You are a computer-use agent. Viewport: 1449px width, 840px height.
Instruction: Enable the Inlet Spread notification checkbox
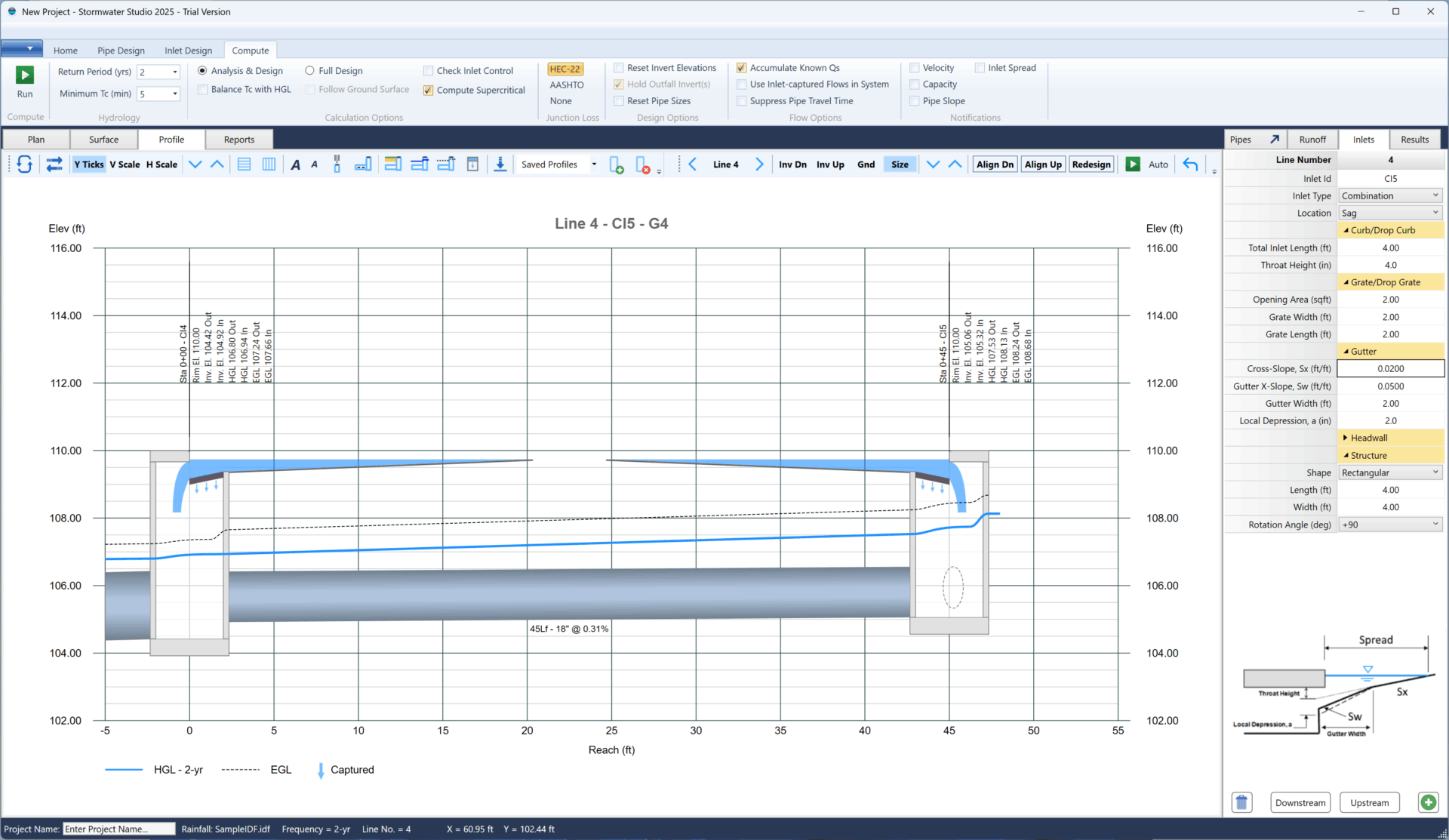(x=980, y=68)
